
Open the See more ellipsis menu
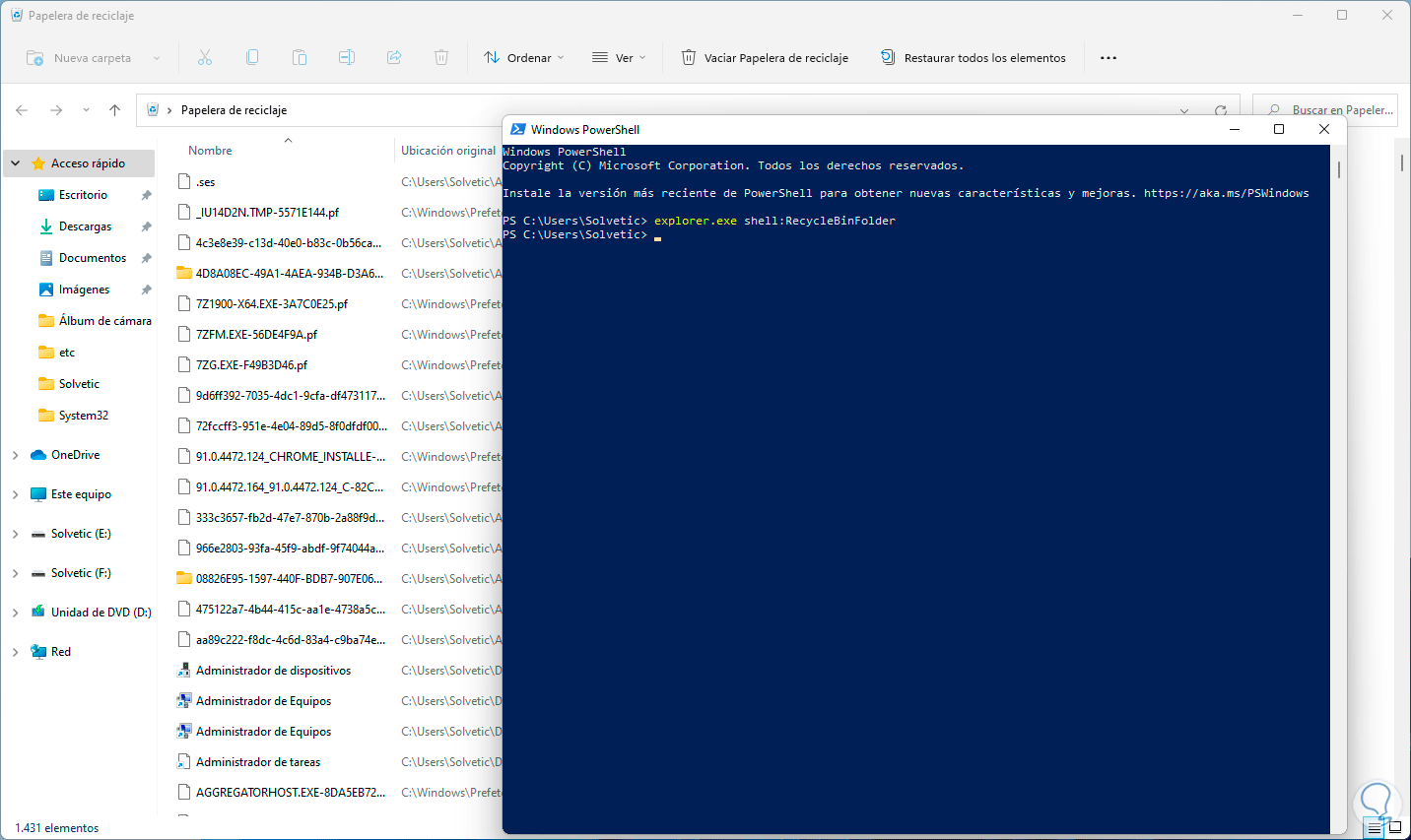coord(1109,58)
